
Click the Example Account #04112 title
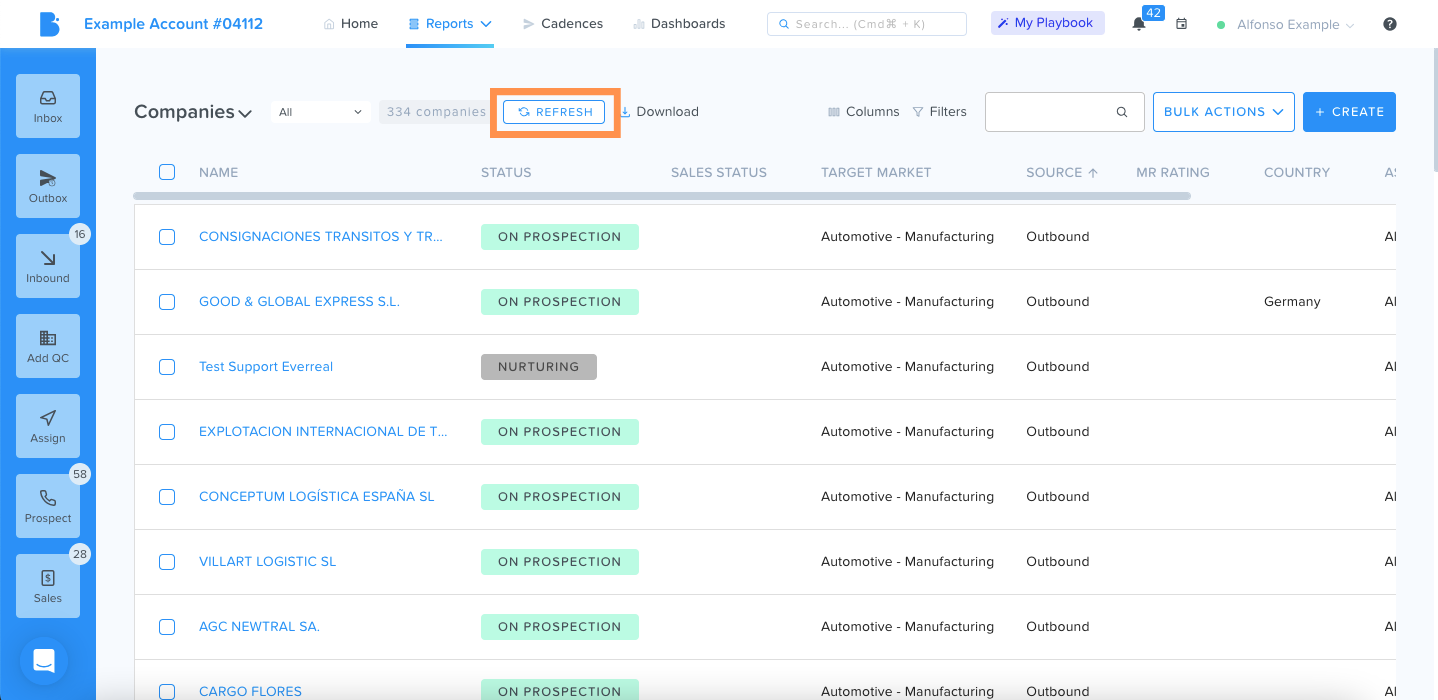pos(173,24)
